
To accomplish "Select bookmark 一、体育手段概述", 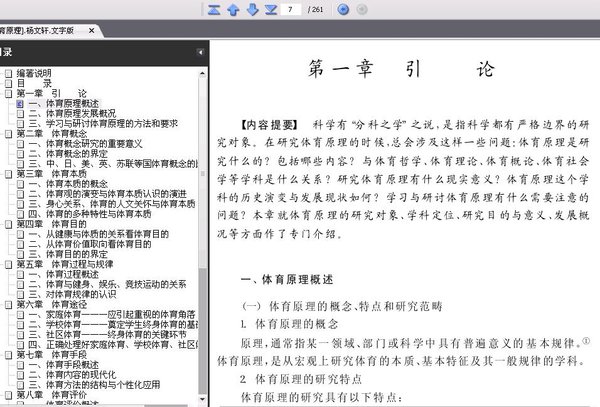I will coord(64,365).
